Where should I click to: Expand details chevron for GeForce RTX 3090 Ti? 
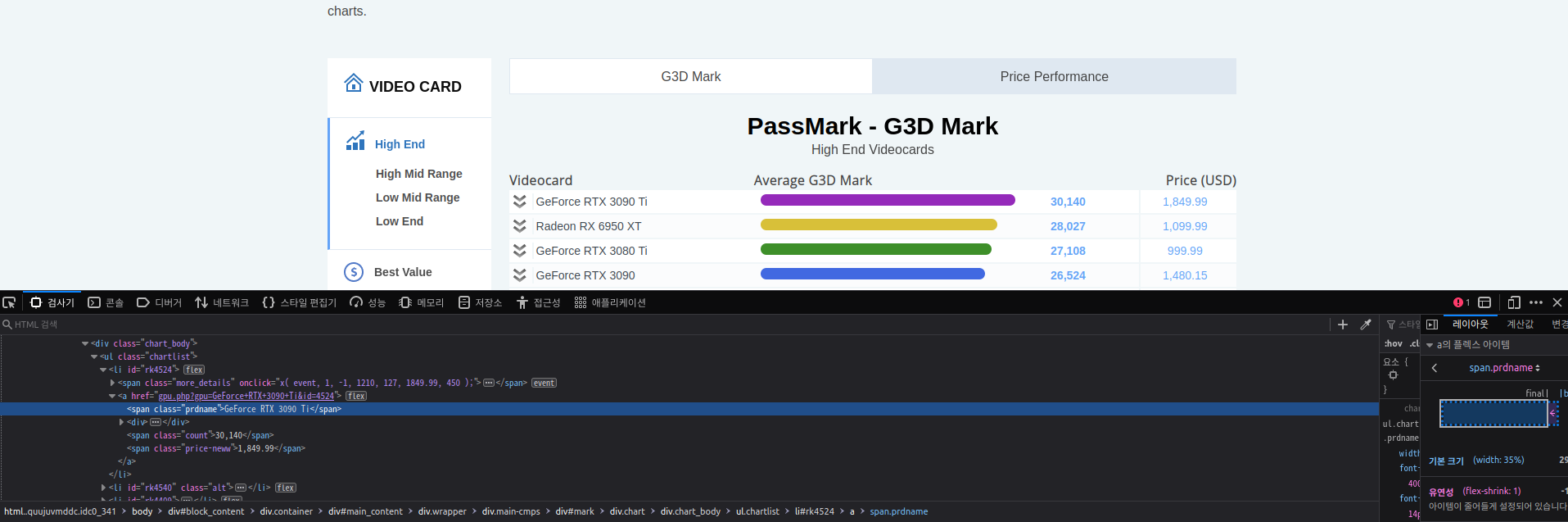[519, 202]
